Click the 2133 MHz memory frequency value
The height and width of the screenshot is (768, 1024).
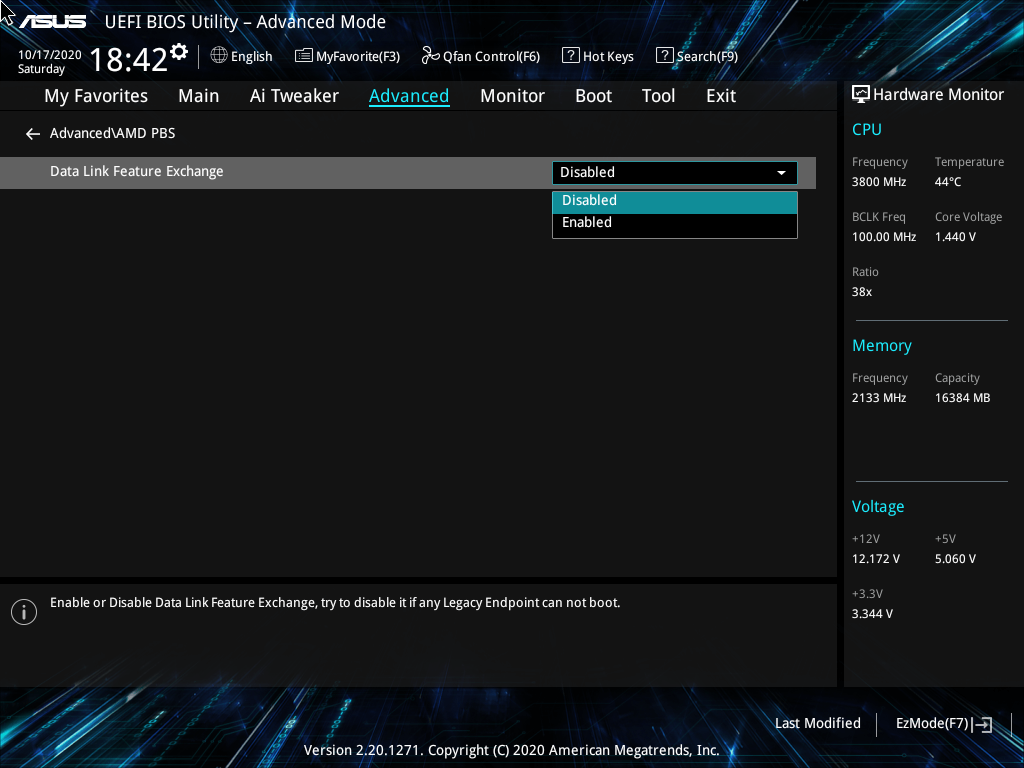pos(878,398)
